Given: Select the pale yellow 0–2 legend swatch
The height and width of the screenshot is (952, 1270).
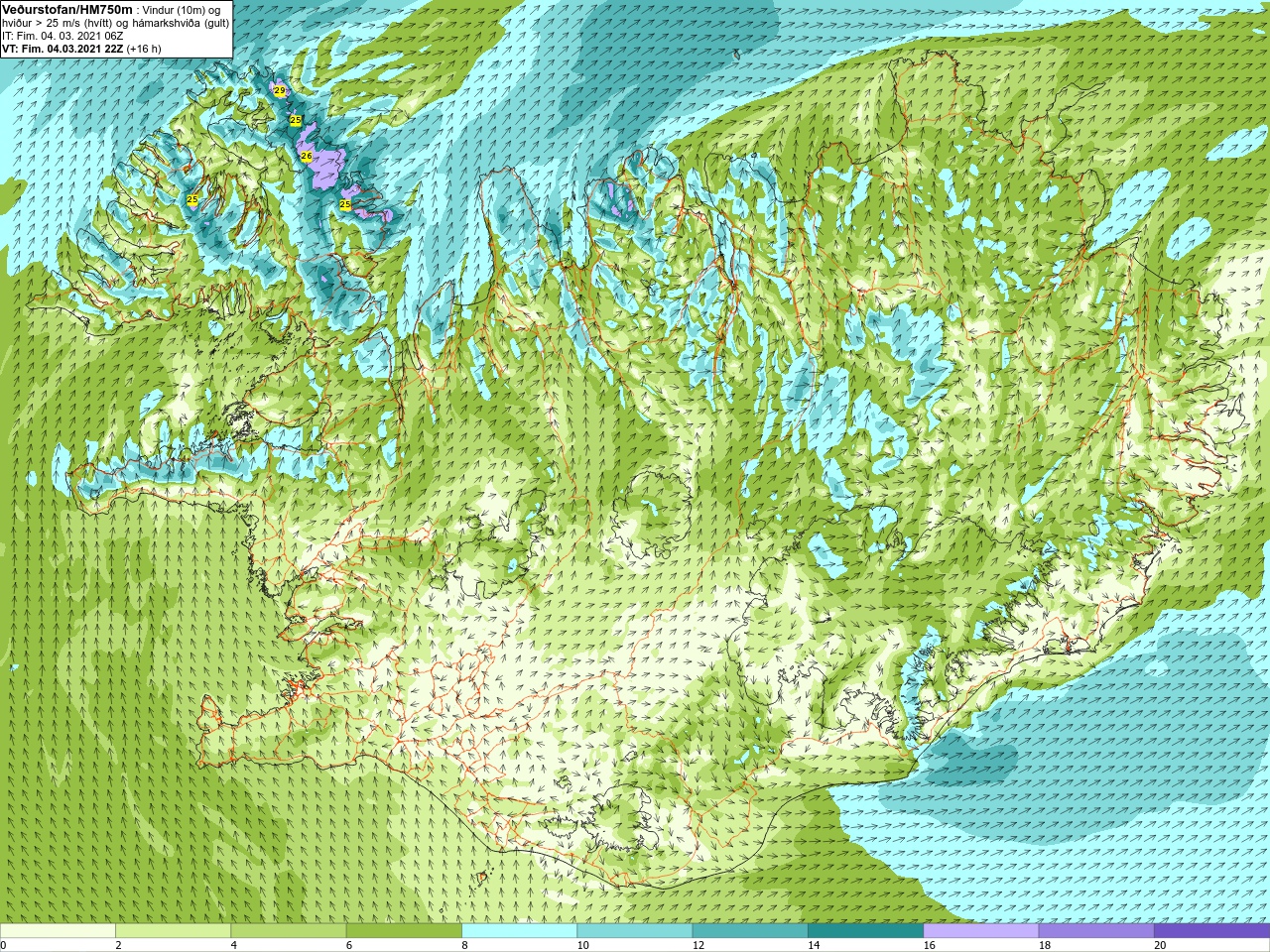Looking at the screenshot, I should pyautogui.click(x=58, y=931).
